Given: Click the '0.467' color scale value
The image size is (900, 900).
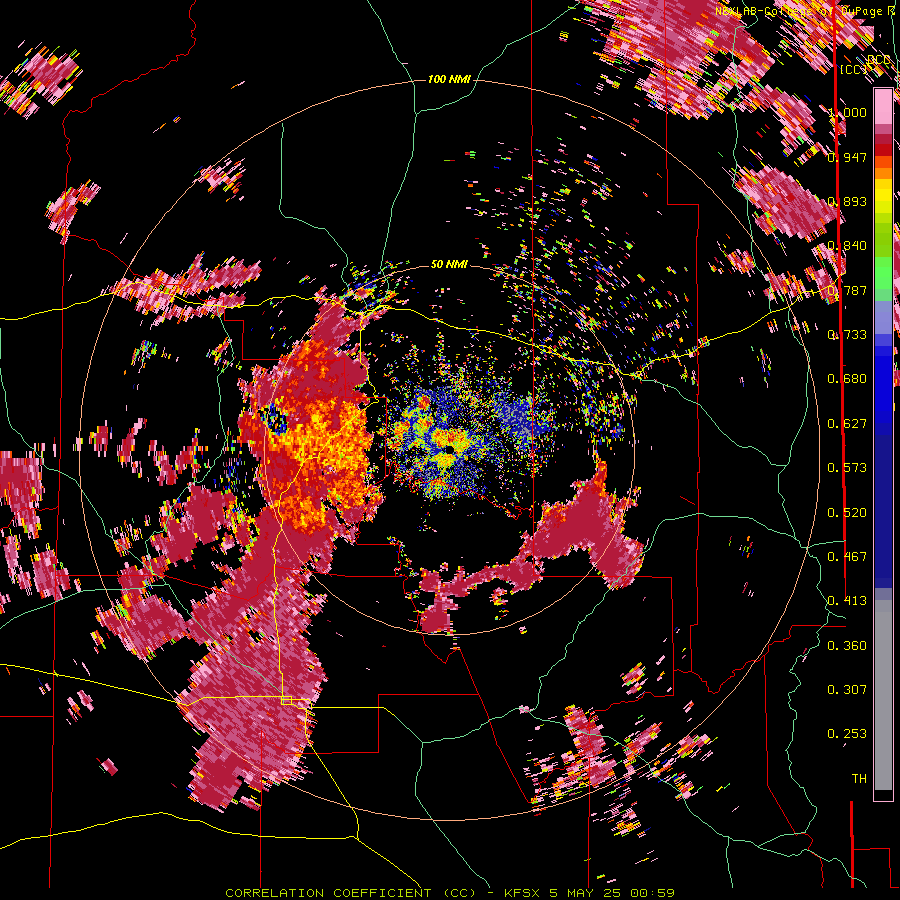Looking at the screenshot, I should (847, 557).
